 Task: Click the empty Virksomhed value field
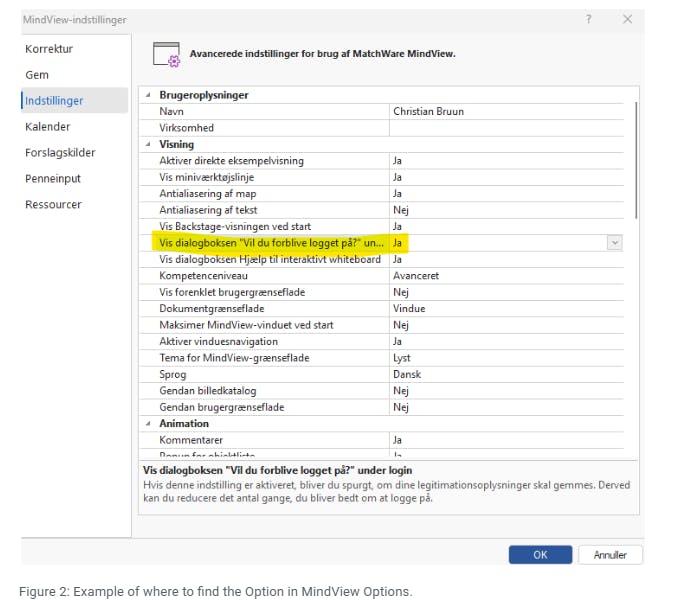tap(506, 128)
